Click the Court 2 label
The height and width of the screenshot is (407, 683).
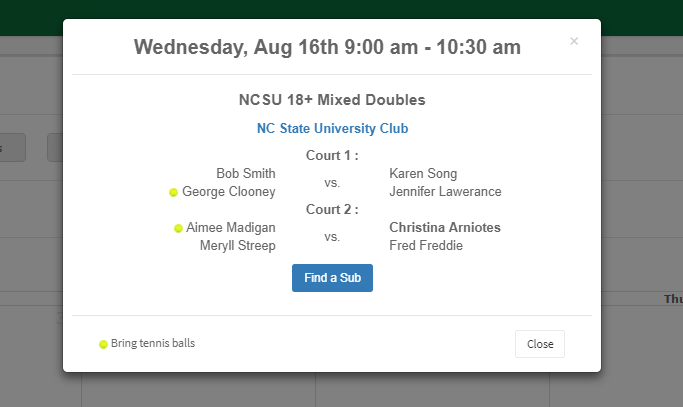pos(332,210)
